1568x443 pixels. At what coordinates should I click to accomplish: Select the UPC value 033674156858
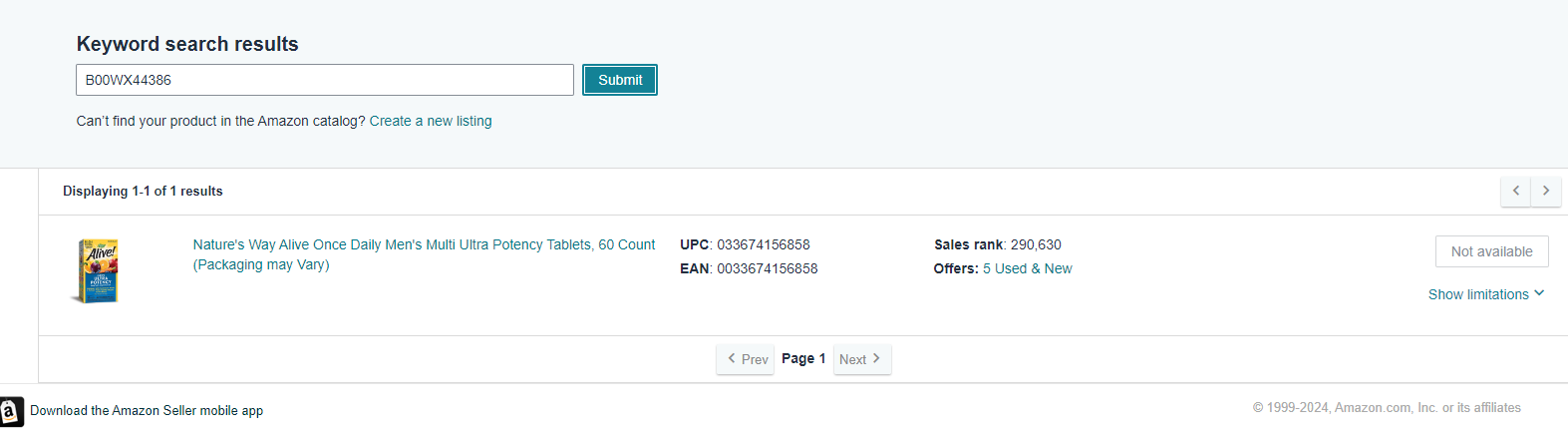point(764,244)
